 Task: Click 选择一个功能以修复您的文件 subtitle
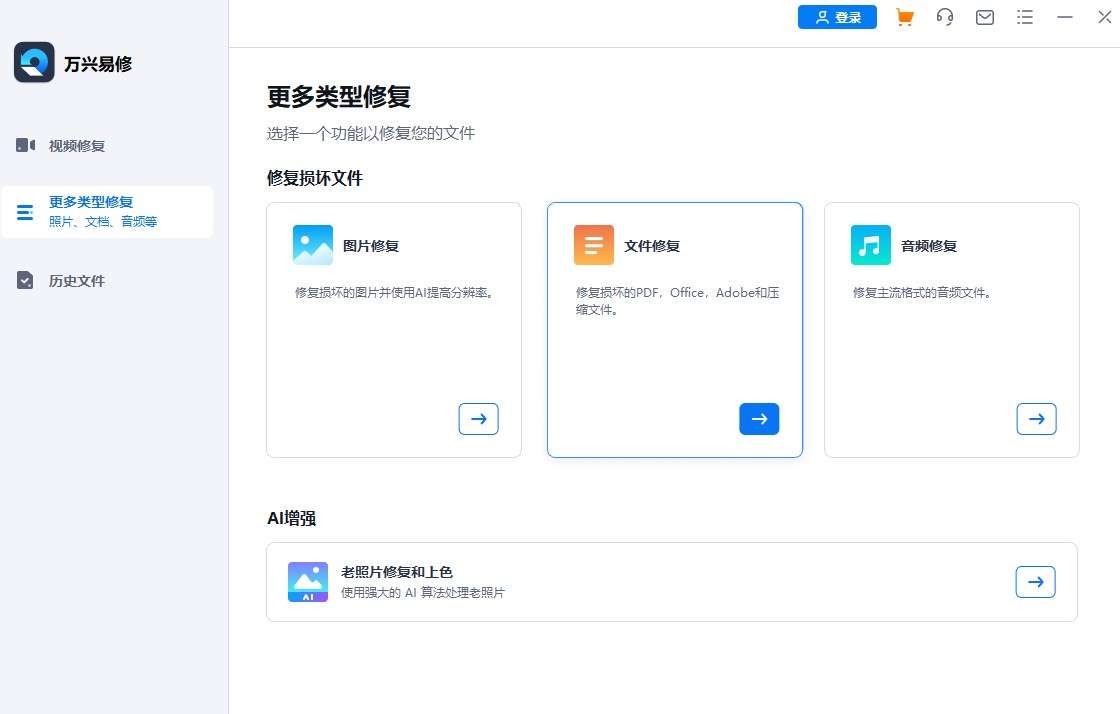pos(371,134)
